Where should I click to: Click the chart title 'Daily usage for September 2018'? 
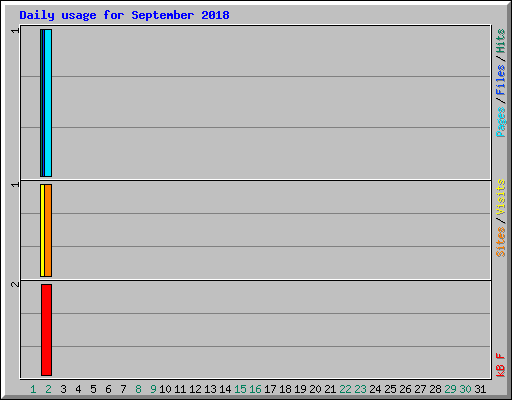[124, 15]
